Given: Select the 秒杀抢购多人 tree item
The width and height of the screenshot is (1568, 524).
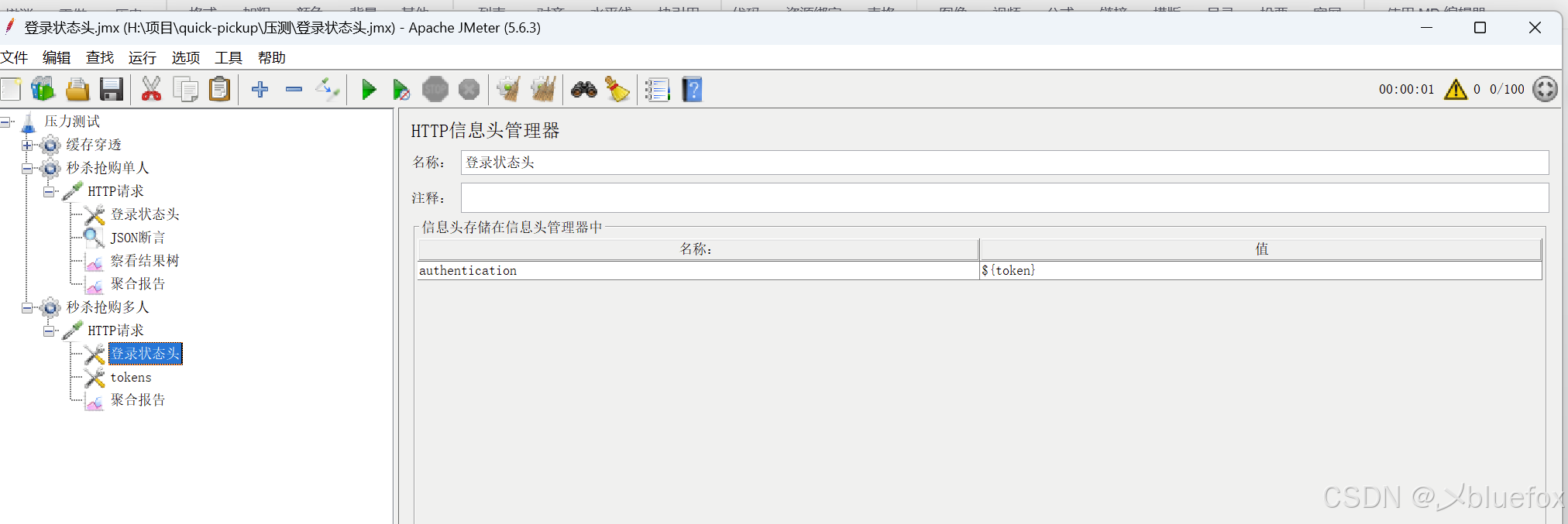Looking at the screenshot, I should point(108,307).
